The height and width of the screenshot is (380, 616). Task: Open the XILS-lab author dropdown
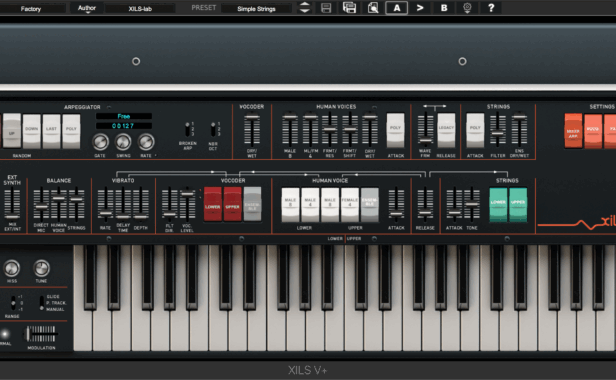point(140,9)
